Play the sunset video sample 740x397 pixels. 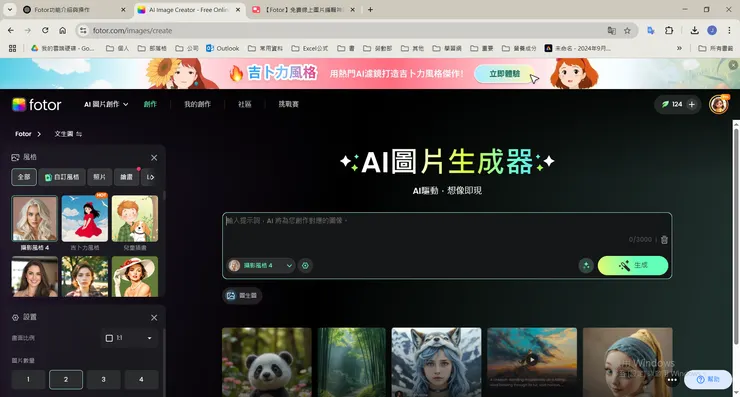coord(532,360)
